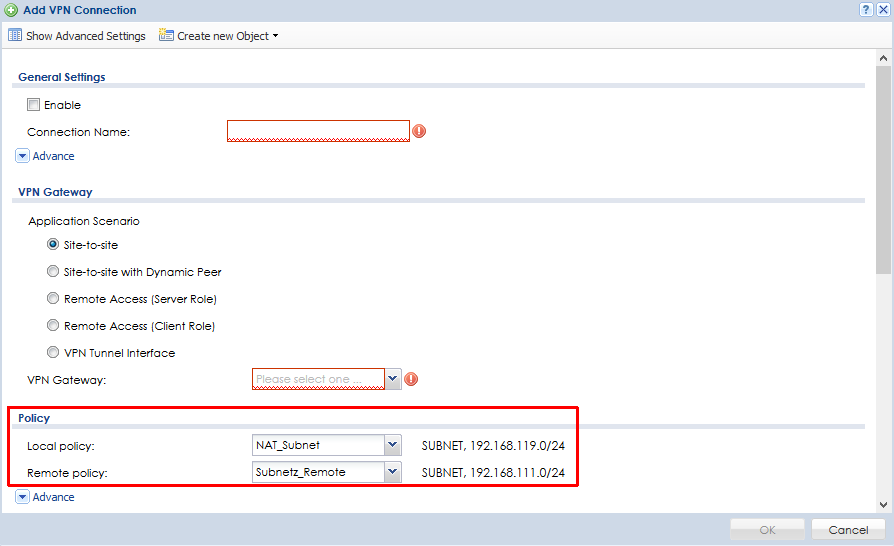Viewport: 894px width, 546px height.
Task: Click the help question mark icon
Action: click(866, 9)
